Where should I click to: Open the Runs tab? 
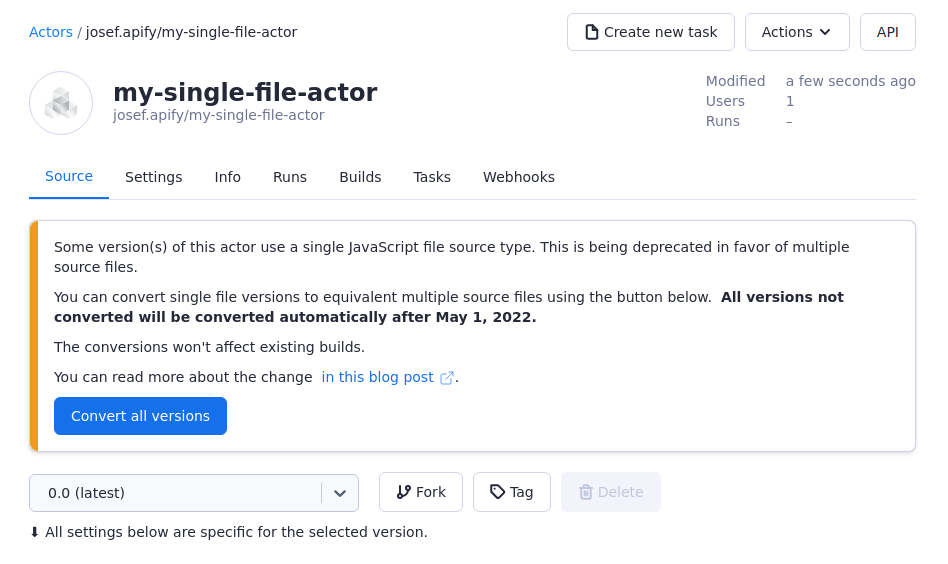coord(290,177)
